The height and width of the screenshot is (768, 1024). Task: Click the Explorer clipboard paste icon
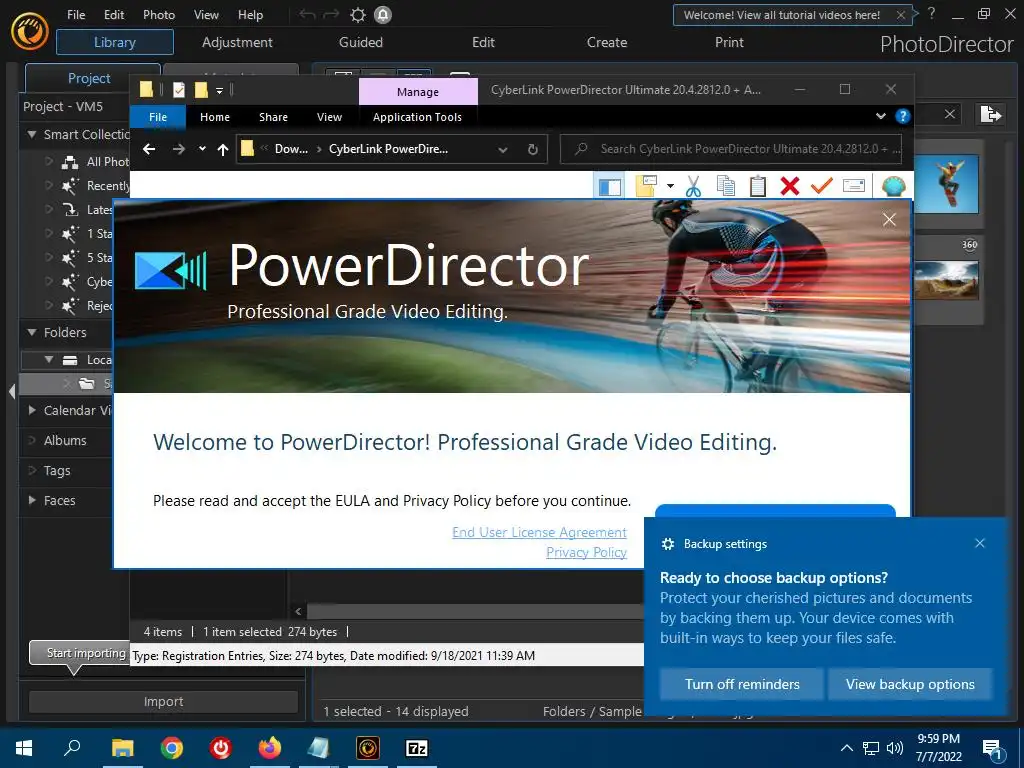pyautogui.click(x=758, y=186)
